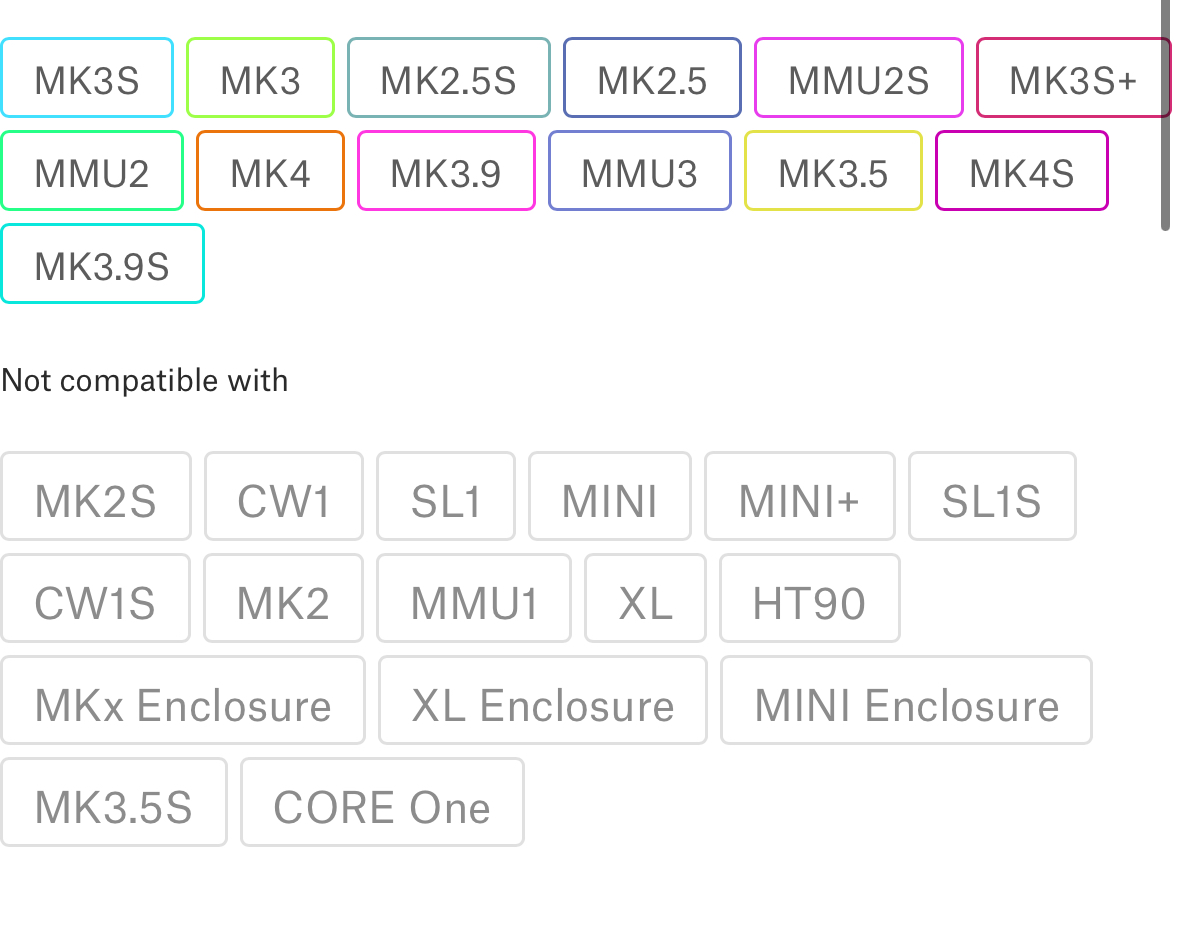The width and height of the screenshot is (1179, 945).
Task: Select the MK3S compatibility tag
Action: (87, 78)
